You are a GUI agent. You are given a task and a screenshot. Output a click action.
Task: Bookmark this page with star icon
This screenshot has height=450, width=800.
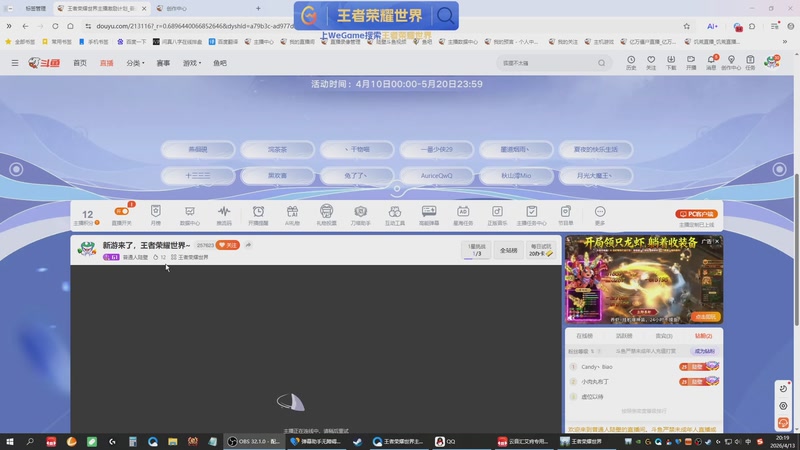[x=687, y=26]
